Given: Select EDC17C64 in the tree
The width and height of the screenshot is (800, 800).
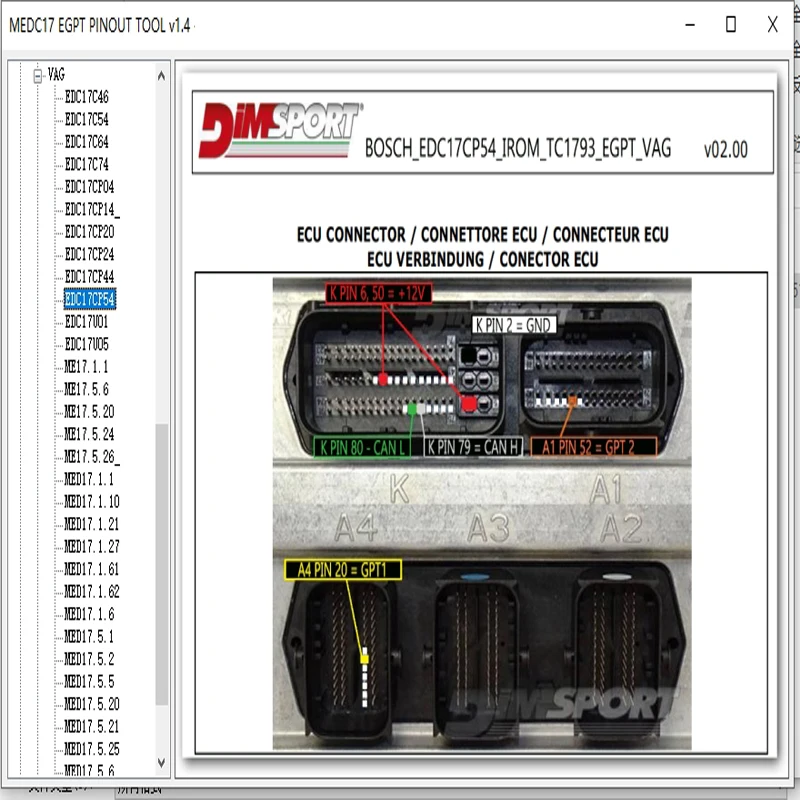Looking at the screenshot, I should click(87, 142).
